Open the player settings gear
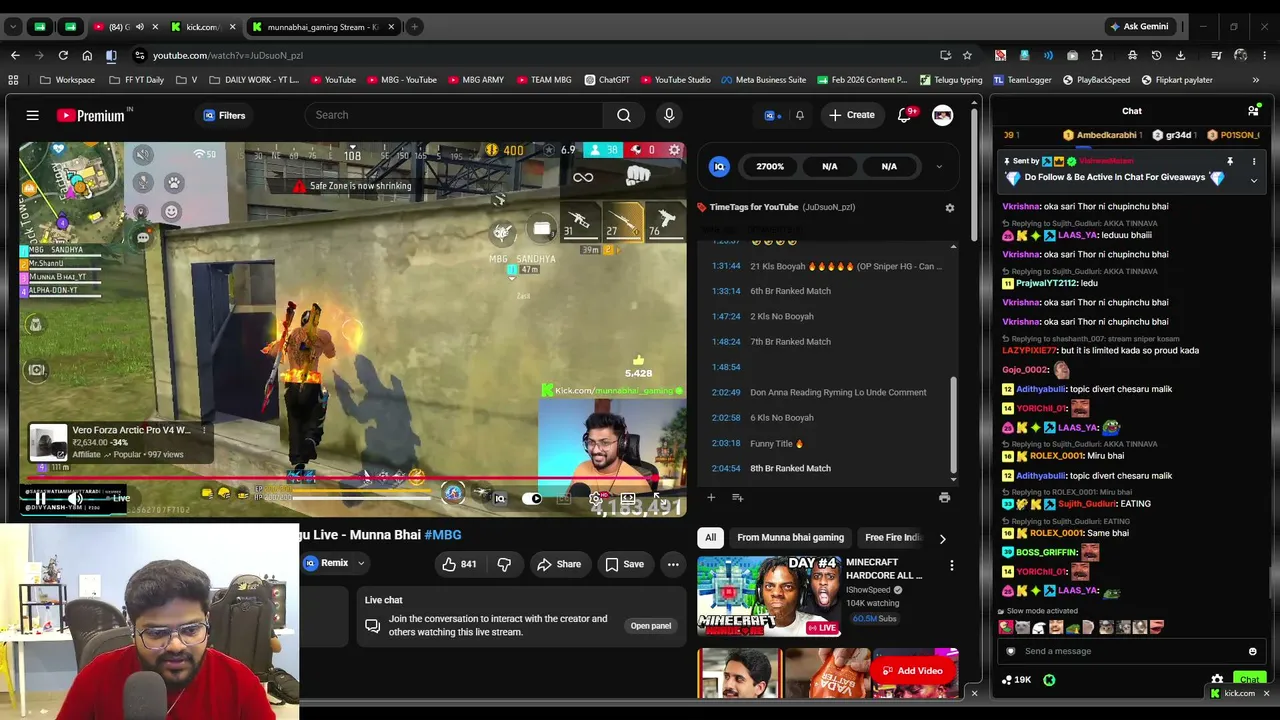Image resolution: width=1280 pixels, height=720 pixels. coord(596,498)
